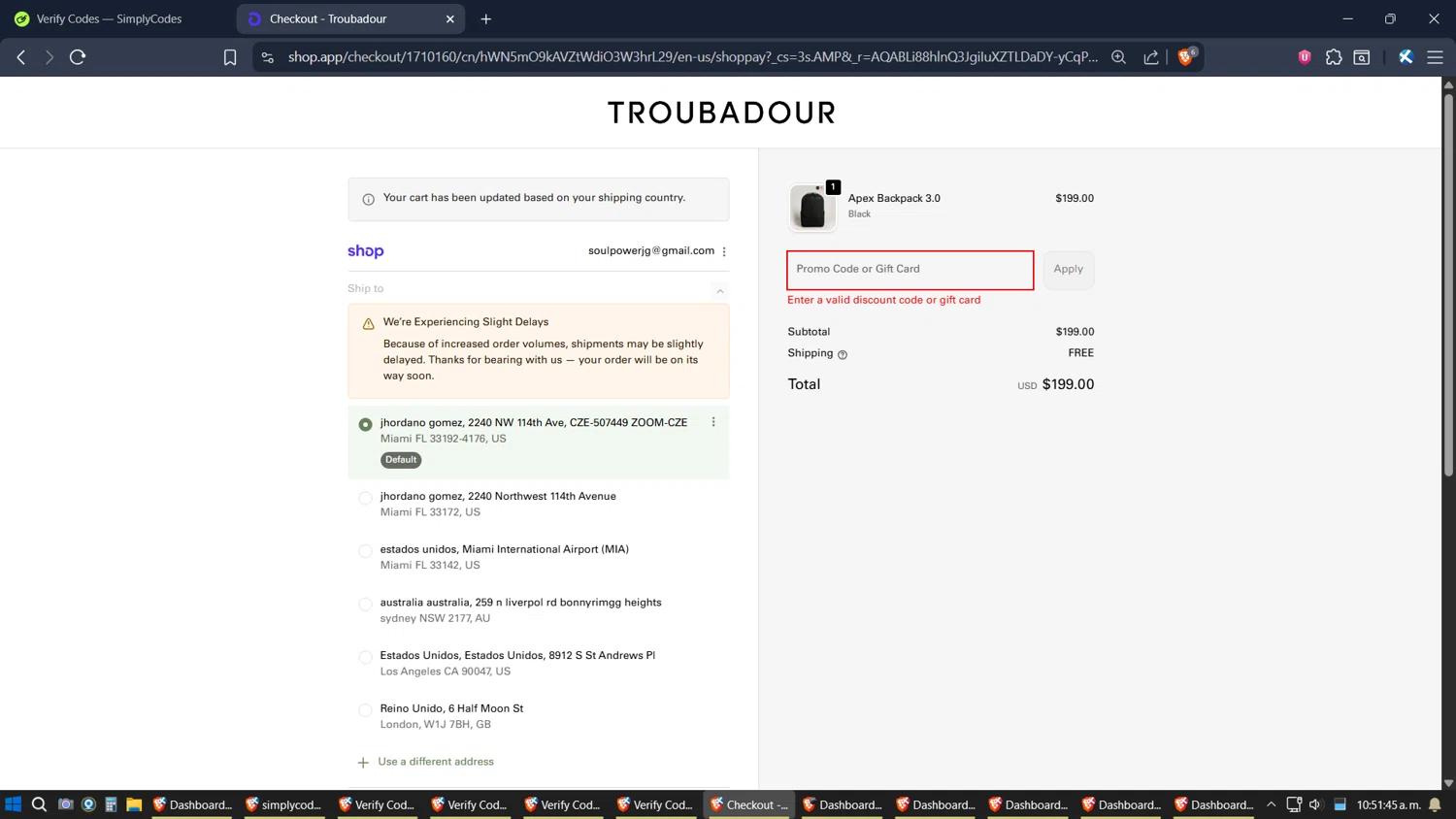Open Windows taskbar search

coord(39,804)
